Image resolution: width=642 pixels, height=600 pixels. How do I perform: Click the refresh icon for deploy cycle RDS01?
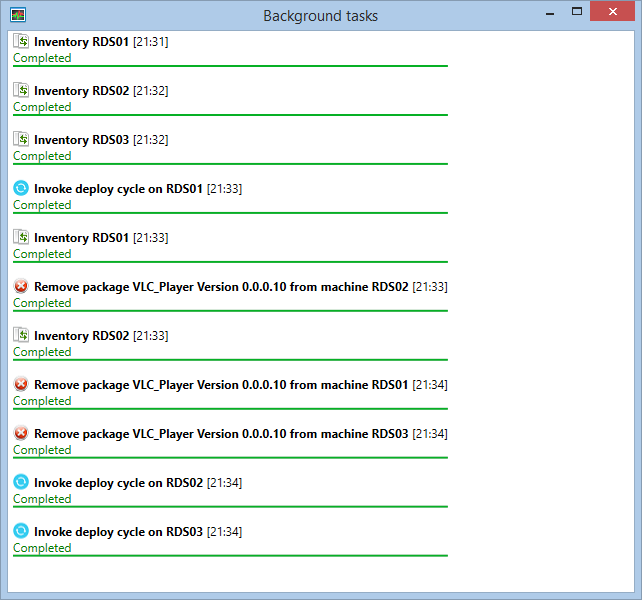tap(21, 188)
